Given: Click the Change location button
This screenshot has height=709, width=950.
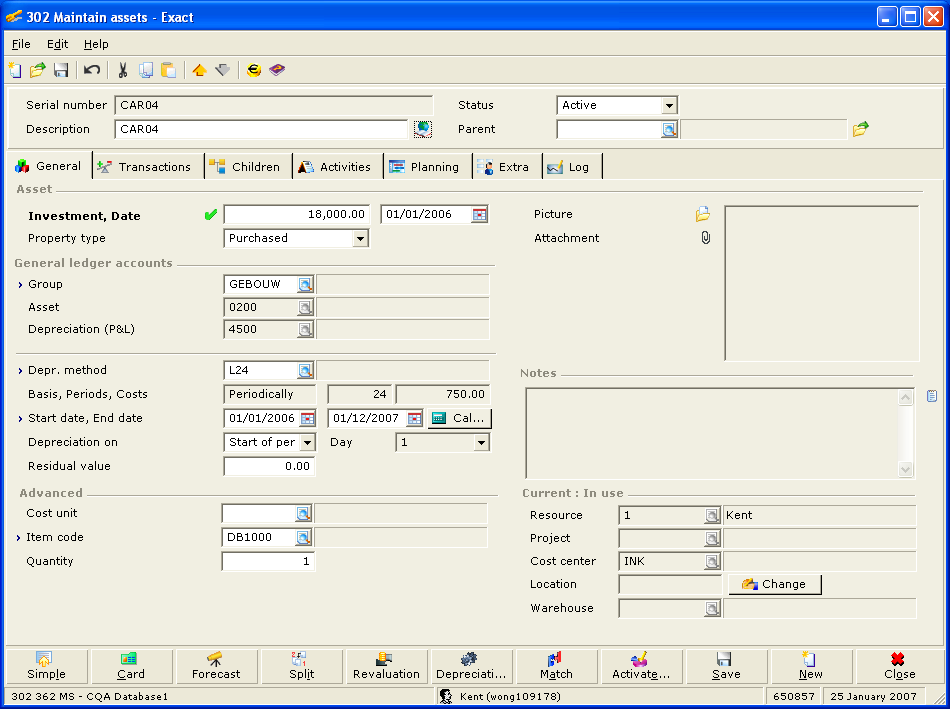Looking at the screenshot, I should click(x=774, y=584).
